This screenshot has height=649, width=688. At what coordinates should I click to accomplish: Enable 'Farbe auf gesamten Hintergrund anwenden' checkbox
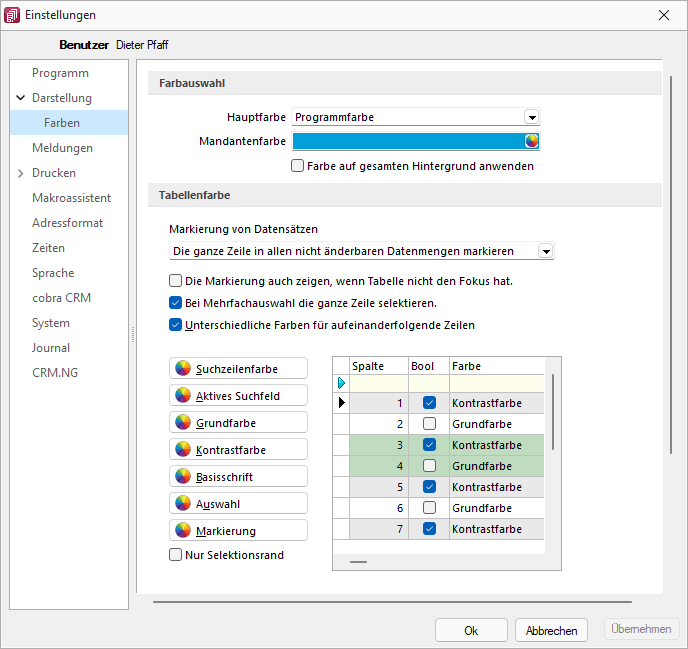298,166
